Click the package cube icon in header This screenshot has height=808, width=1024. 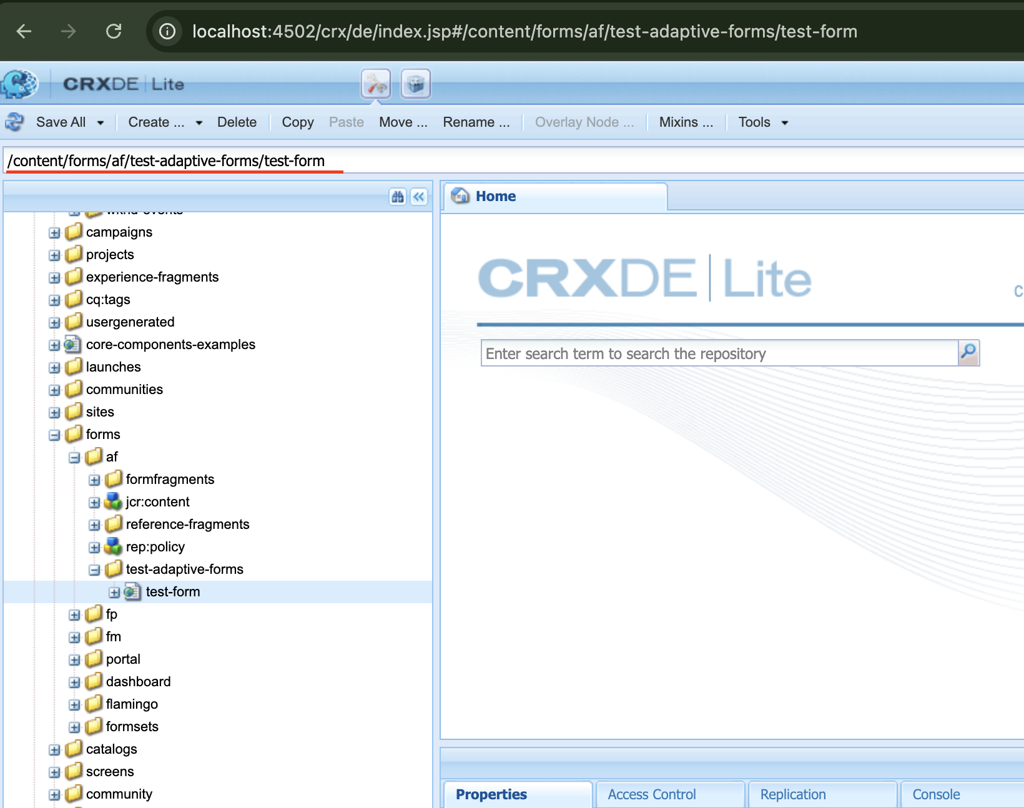[x=415, y=84]
